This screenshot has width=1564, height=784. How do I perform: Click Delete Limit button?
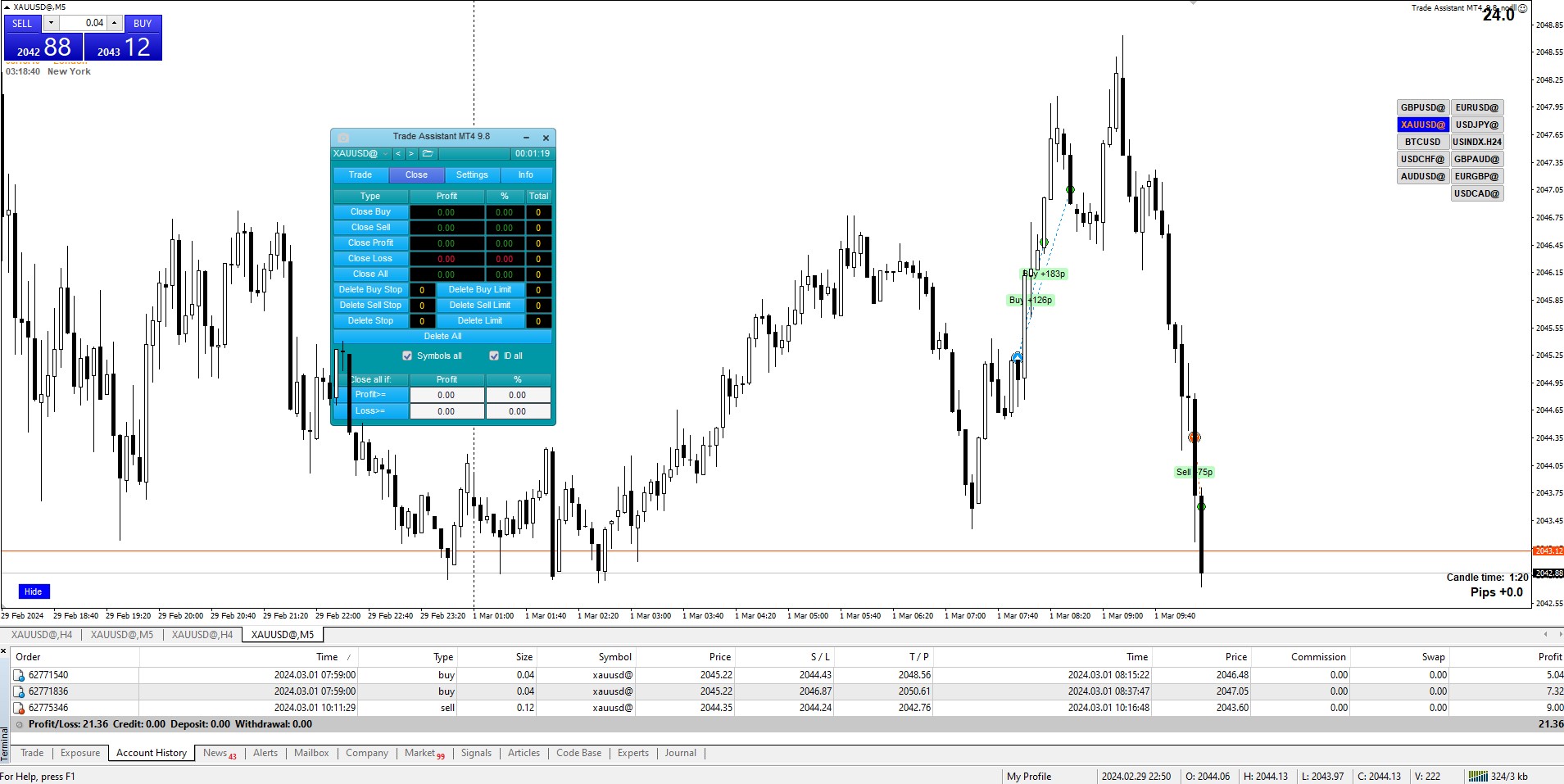point(480,321)
